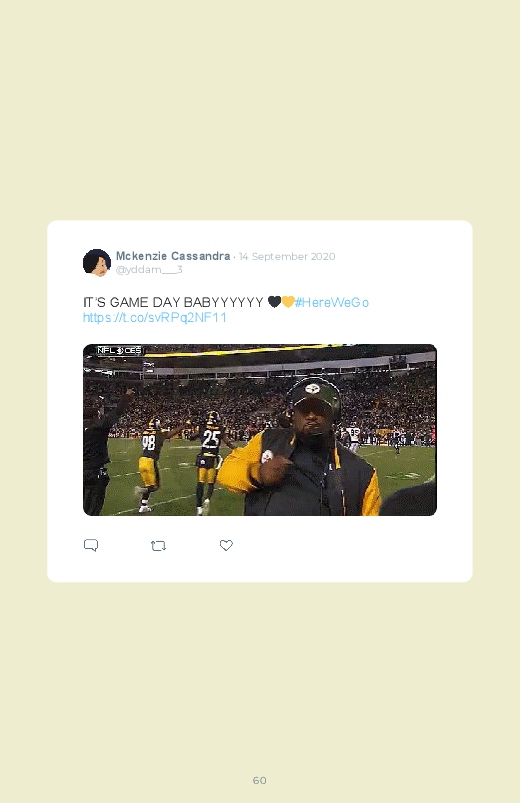This screenshot has height=803, width=520.
Task: Open Mckenzie Cassandra's profile avatar
Action: click(97, 263)
